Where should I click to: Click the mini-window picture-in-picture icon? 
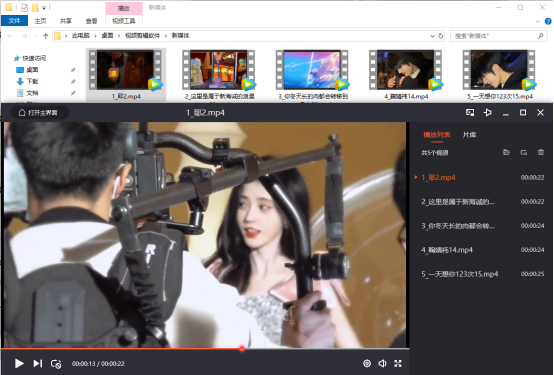coord(470,112)
